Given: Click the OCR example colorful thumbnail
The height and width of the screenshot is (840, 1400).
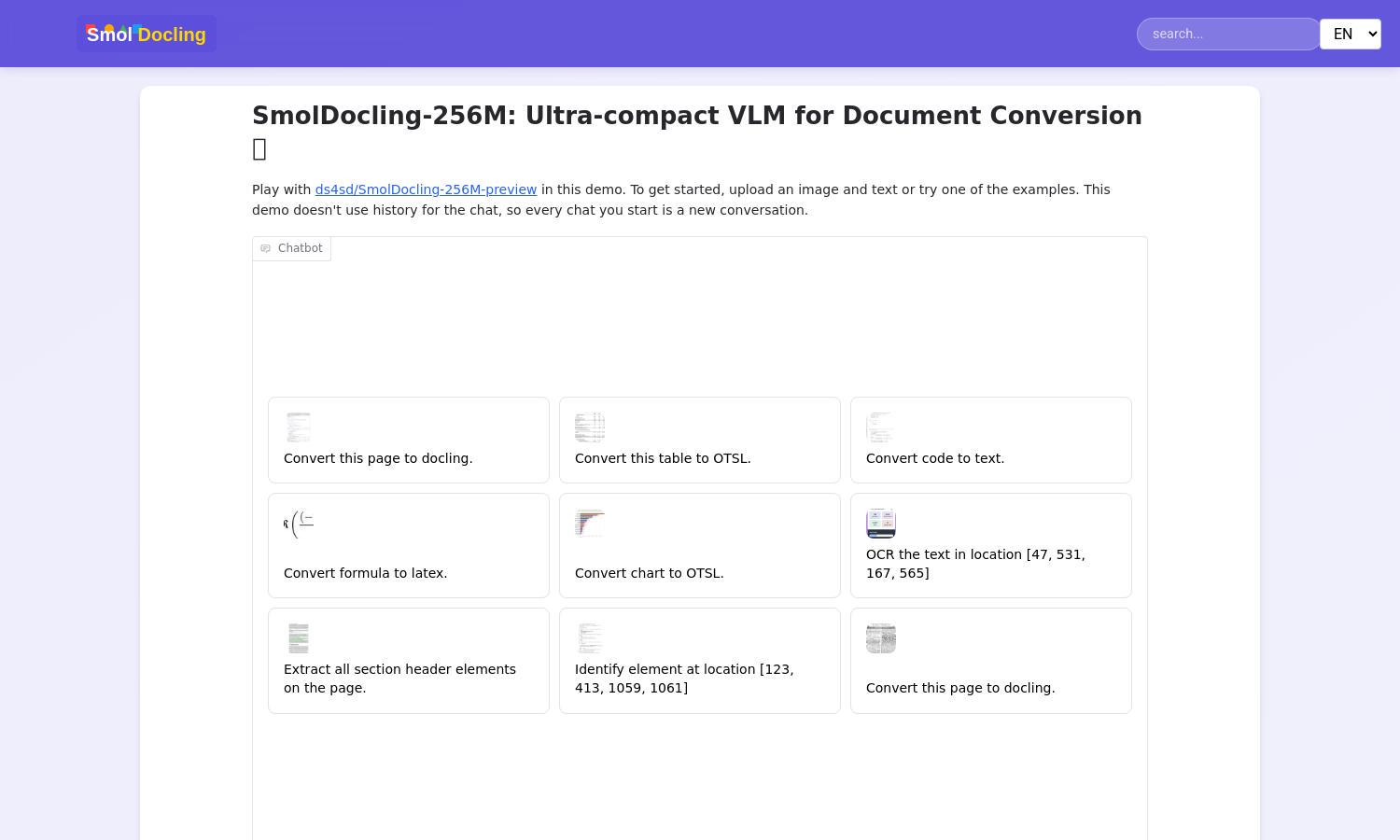Looking at the screenshot, I should coord(881,524).
